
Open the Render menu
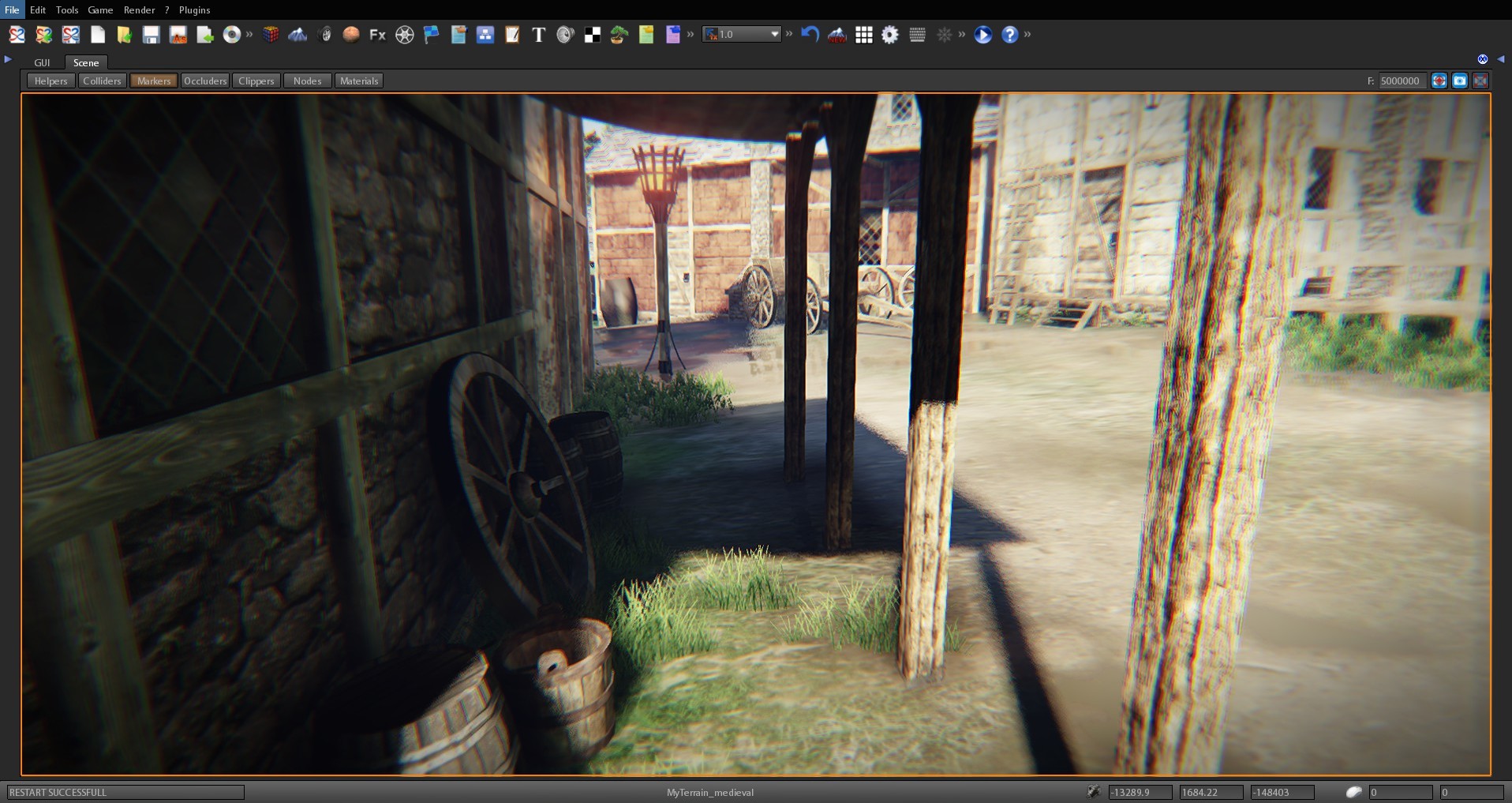(139, 10)
